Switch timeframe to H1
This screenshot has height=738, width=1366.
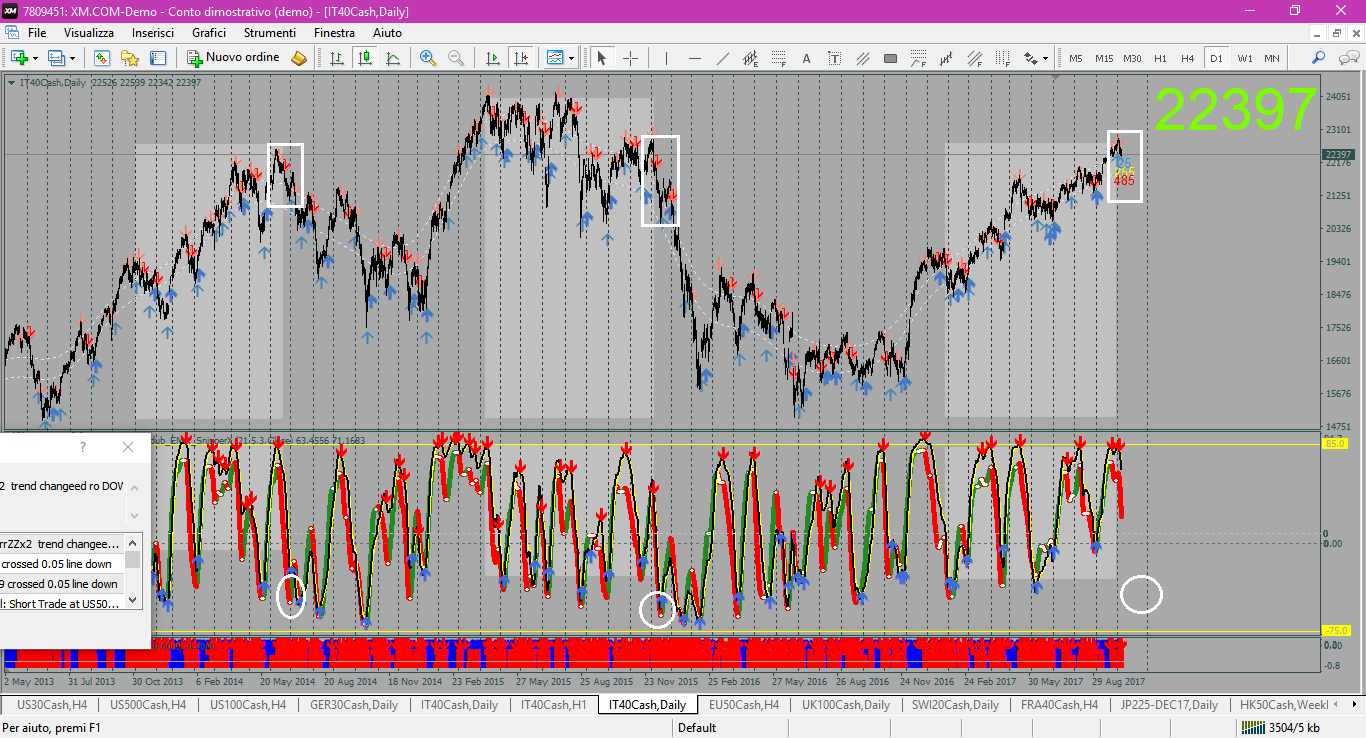[1160, 58]
